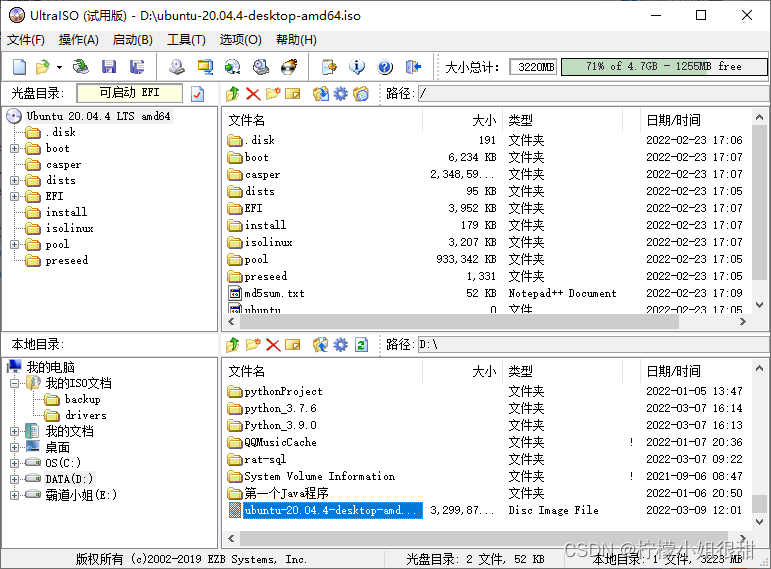This screenshot has height=569, width=771.
Task: Click the boot properties check icon
Action: [198, 93]
